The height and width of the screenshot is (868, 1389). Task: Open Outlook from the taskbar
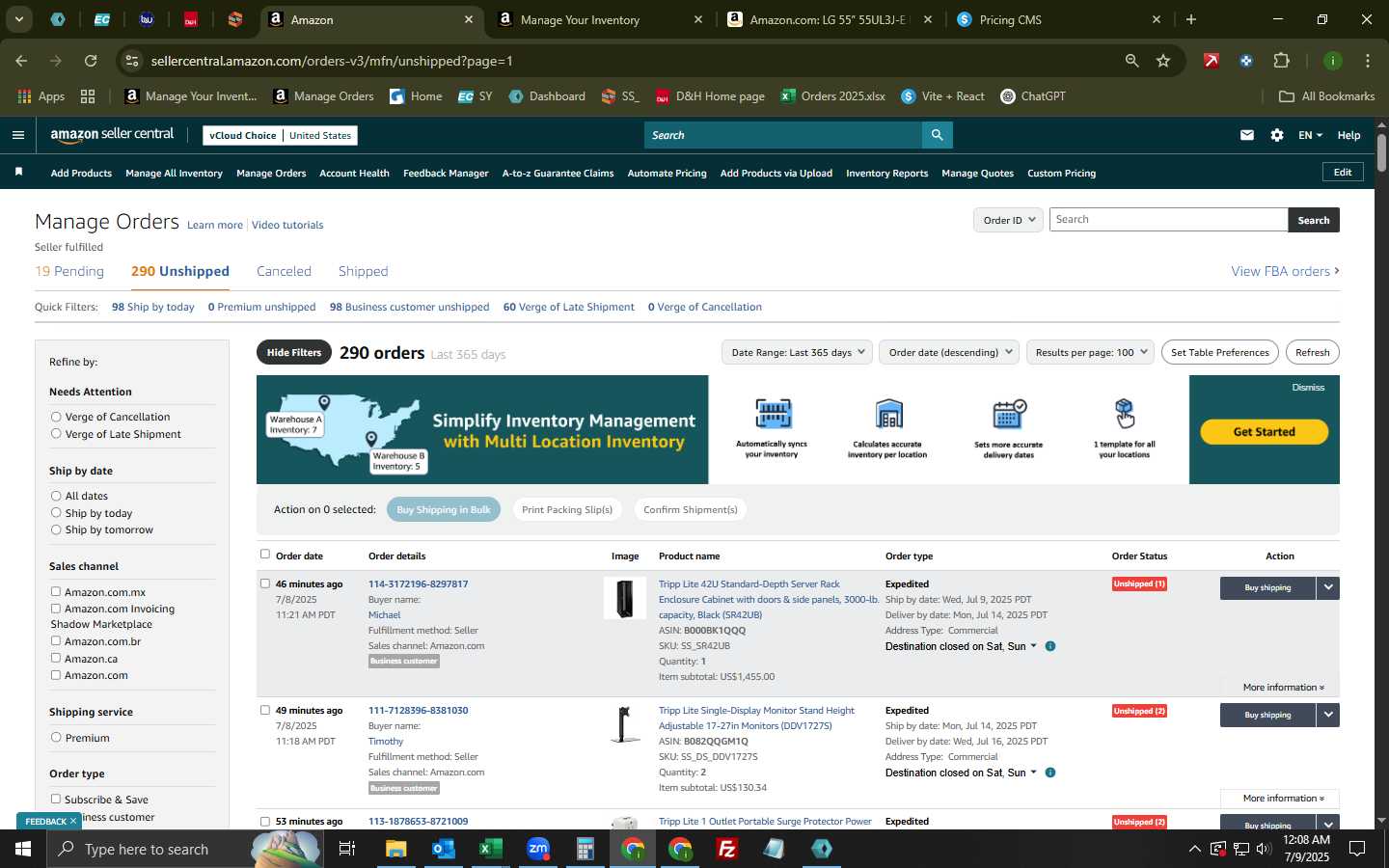click(443, 849)
